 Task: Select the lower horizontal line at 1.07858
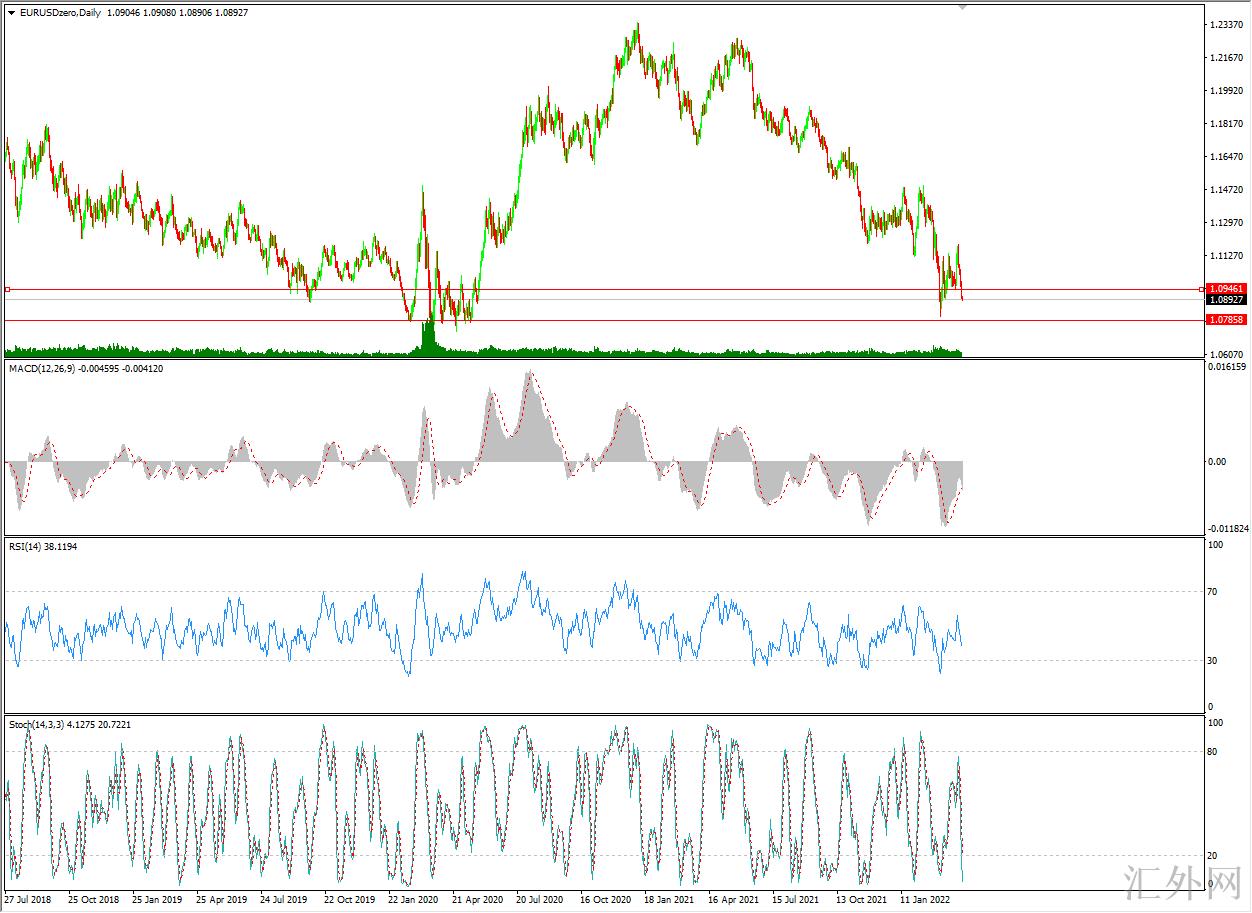[600, 320]
